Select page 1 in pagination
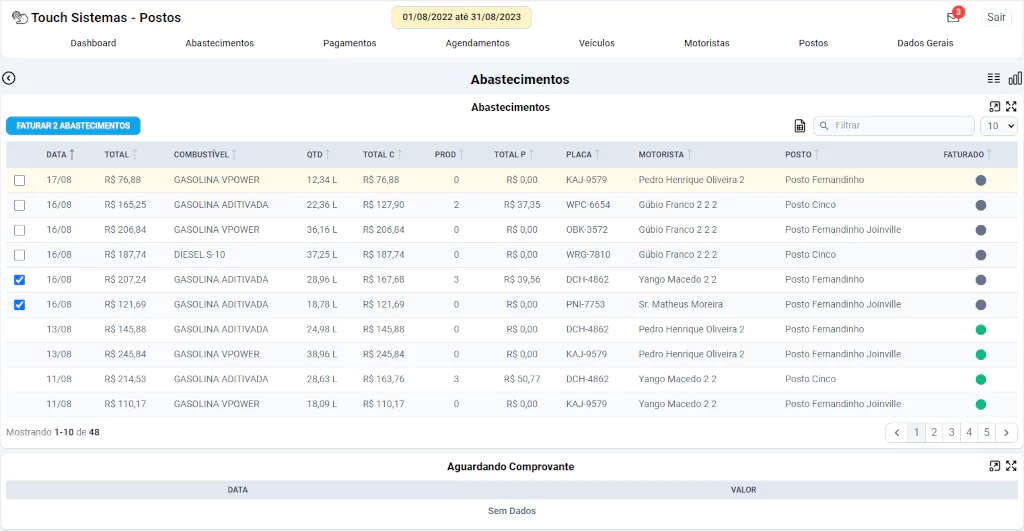The height and width of the screenshot is (531, 1024). coord(916,432)
